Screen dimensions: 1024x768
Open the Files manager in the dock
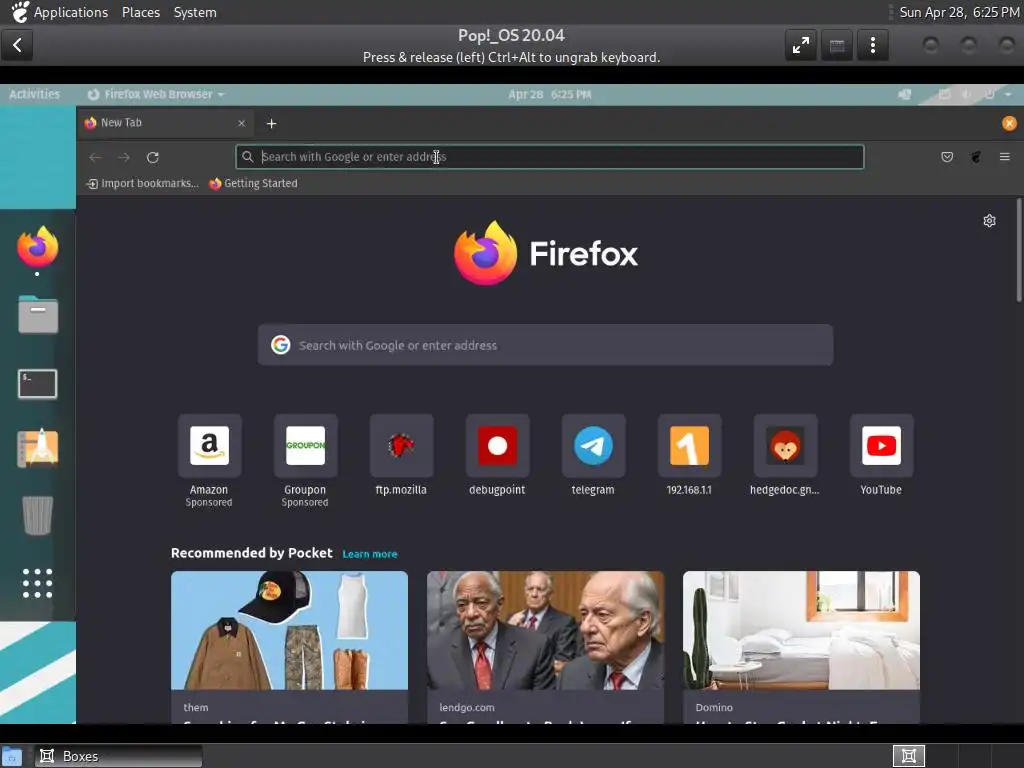pos(38,314)
